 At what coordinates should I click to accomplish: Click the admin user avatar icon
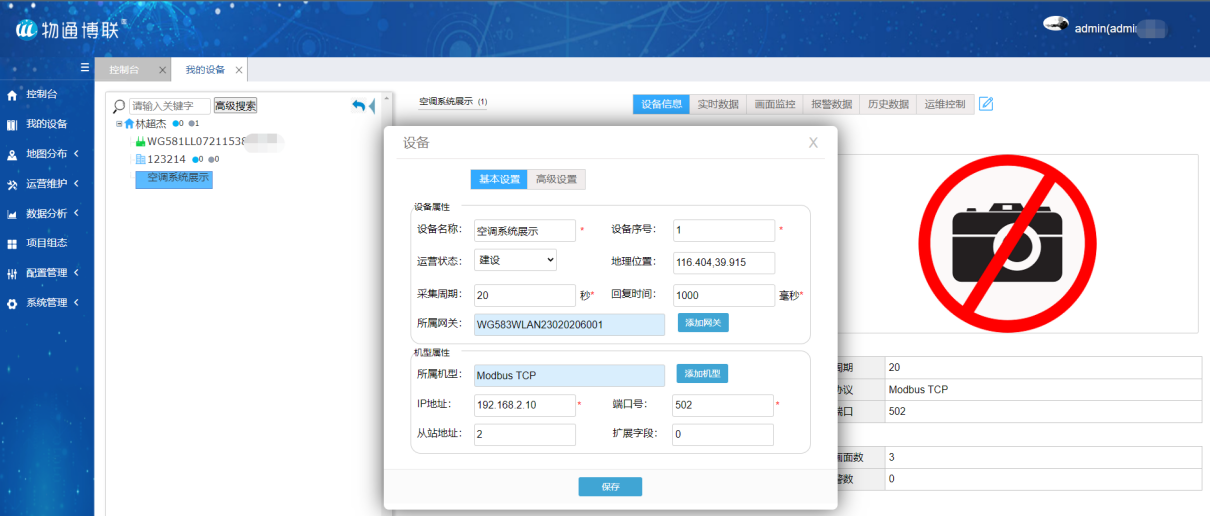tap(1056, 25)
